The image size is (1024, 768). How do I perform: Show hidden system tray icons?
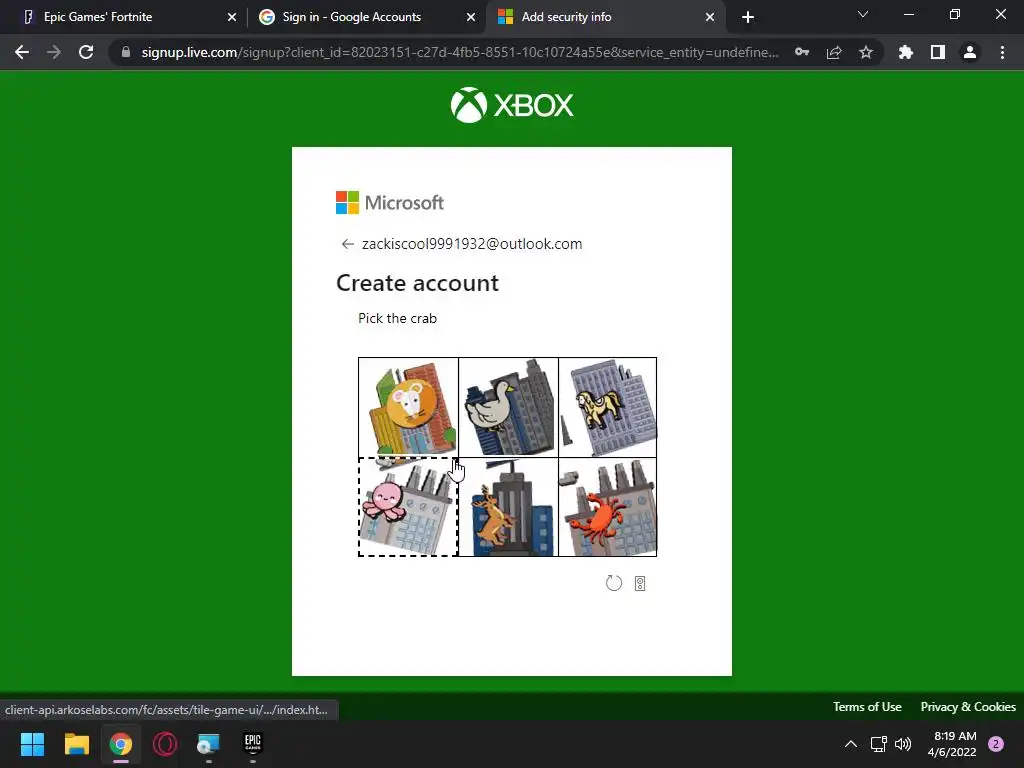click(851, 744)
